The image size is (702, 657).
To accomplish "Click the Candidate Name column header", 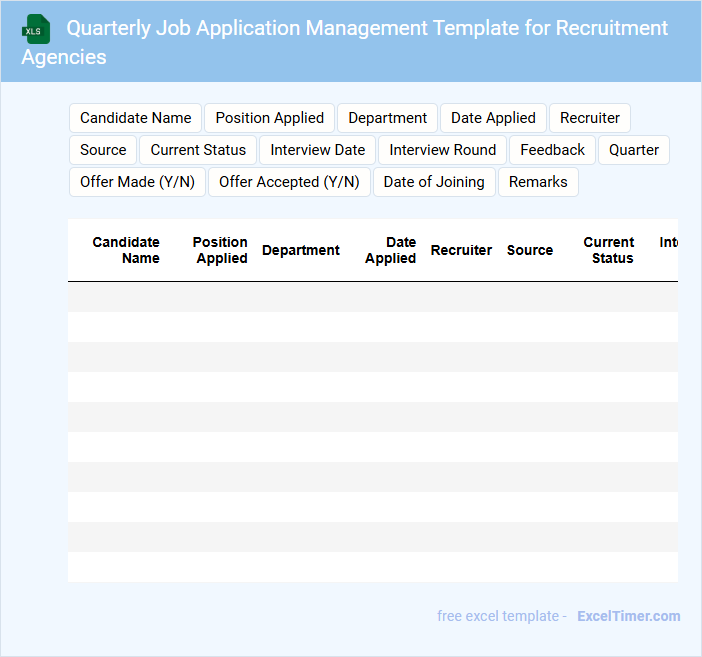I will pyautogui.click(x=126, y=250).
